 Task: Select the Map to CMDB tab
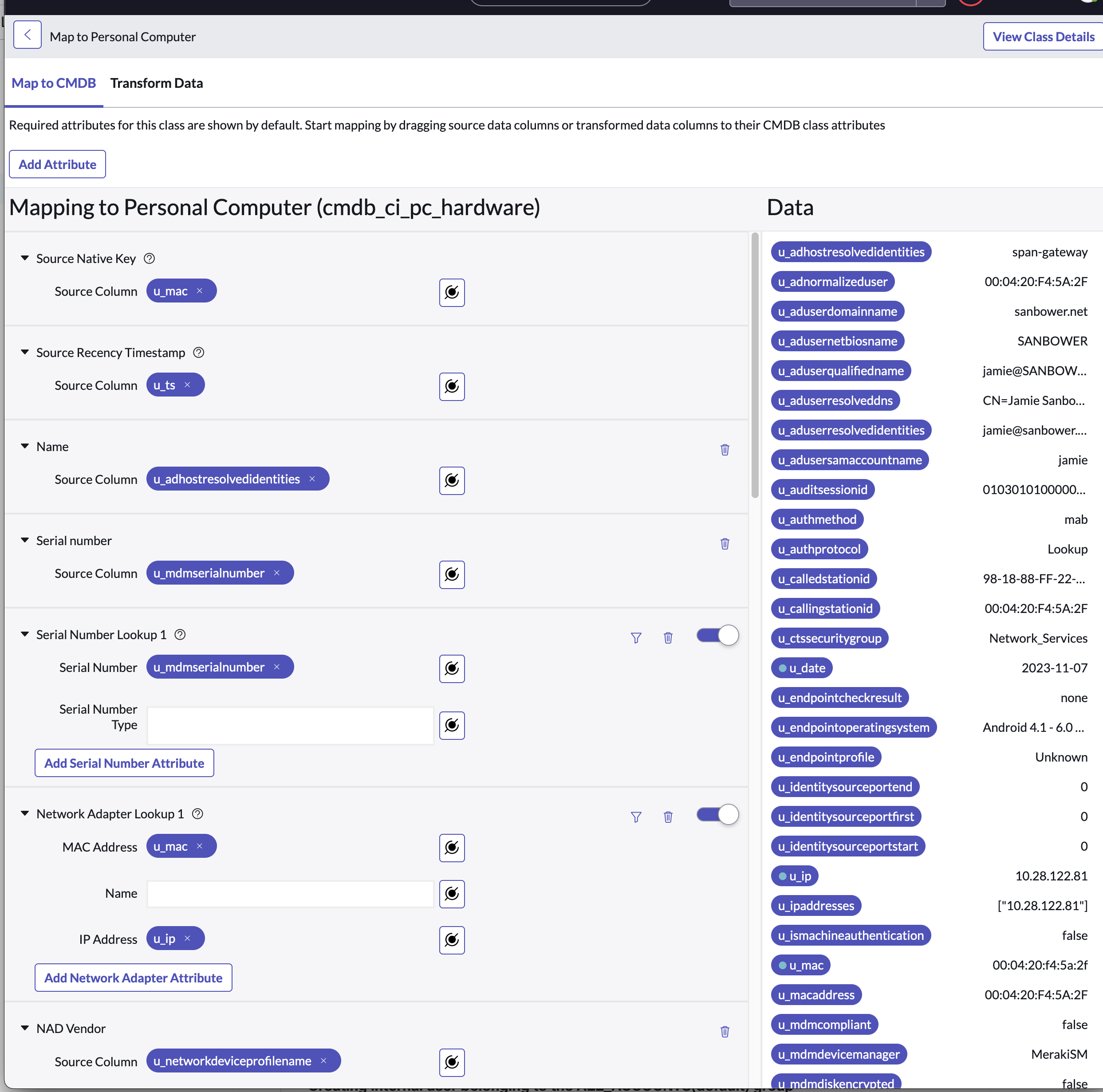(x=54, y=83)
